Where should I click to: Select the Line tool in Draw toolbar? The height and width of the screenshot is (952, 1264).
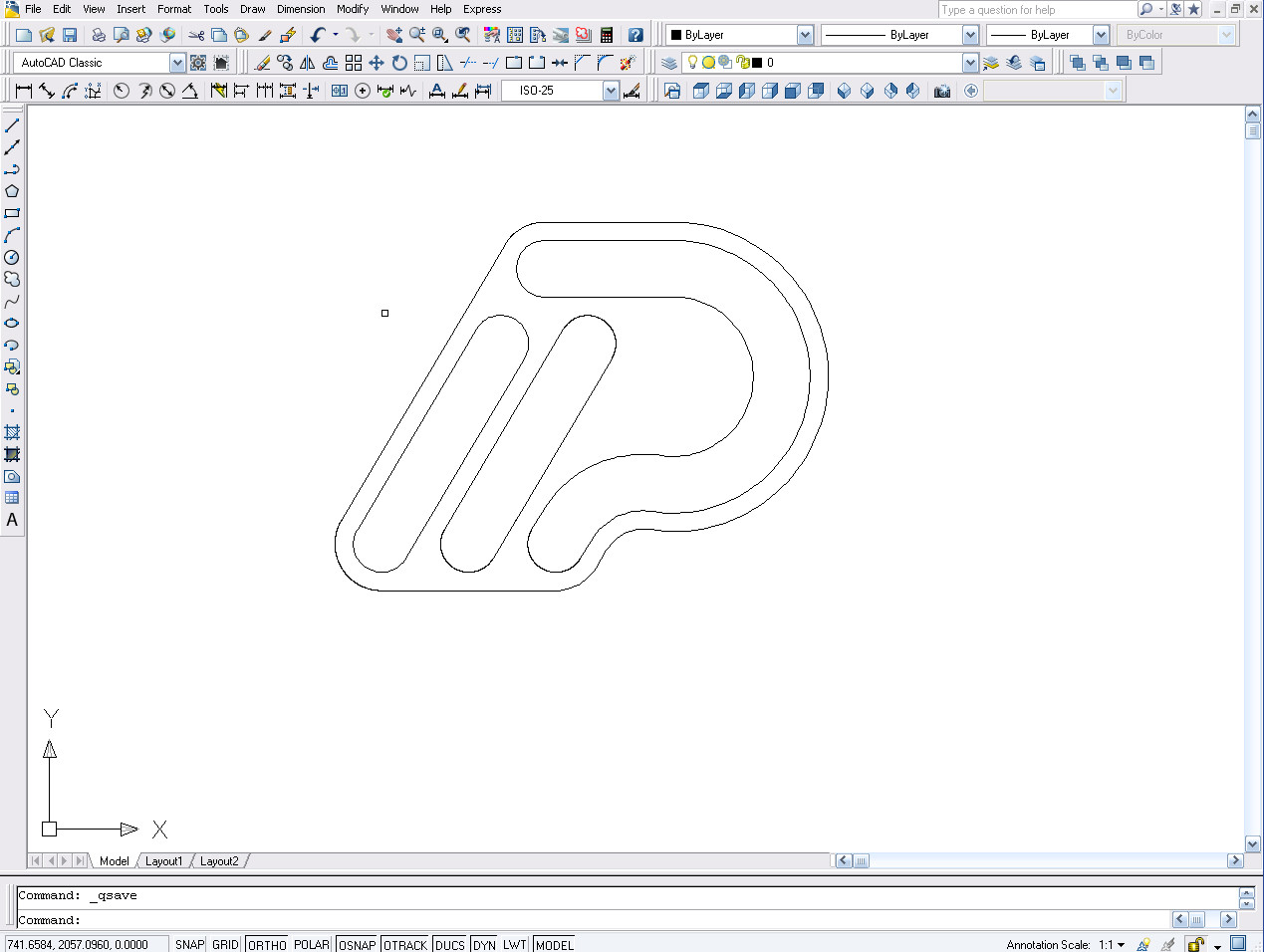tap(12, 125)
